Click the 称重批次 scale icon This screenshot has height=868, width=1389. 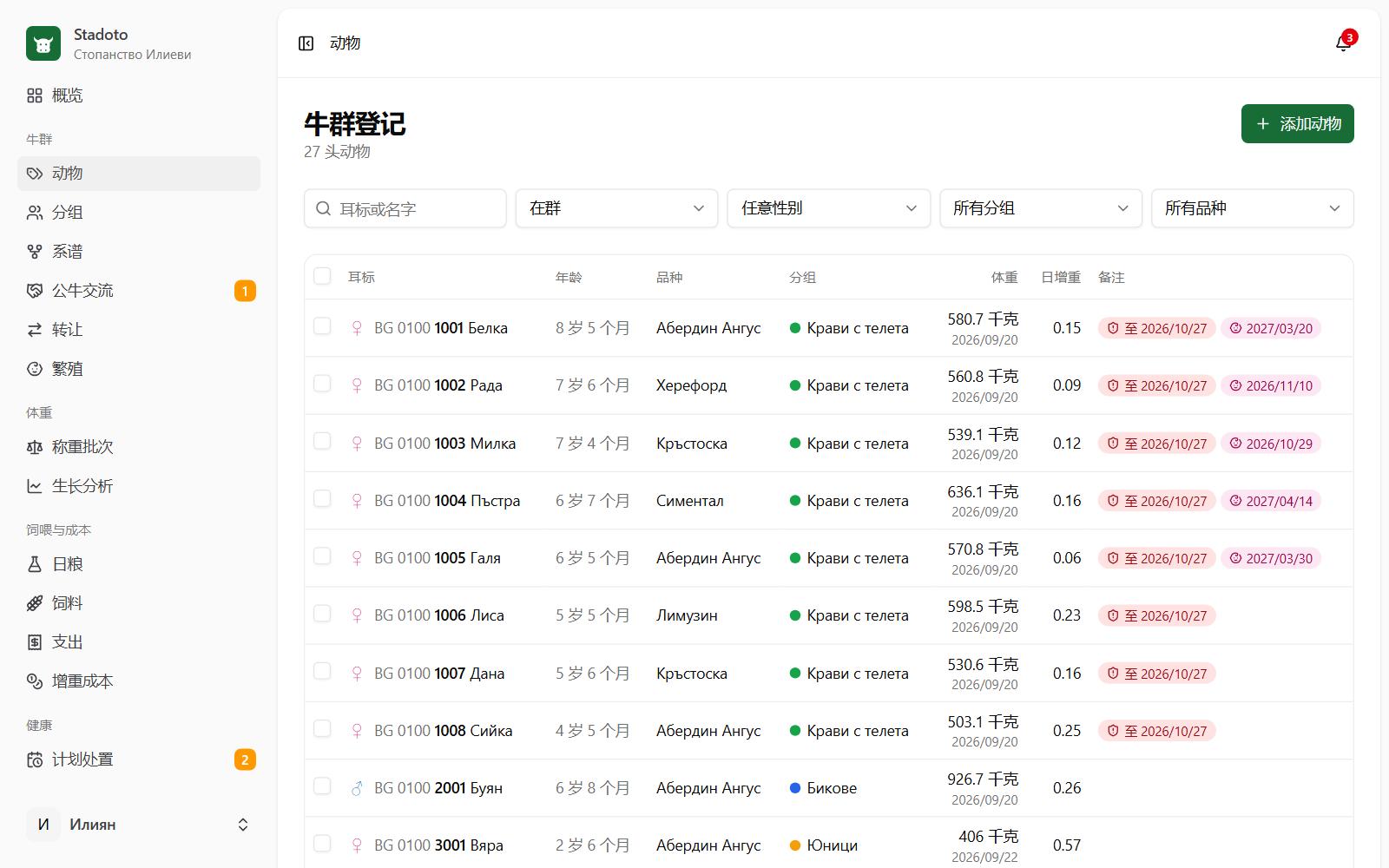(x=35, y=447)
